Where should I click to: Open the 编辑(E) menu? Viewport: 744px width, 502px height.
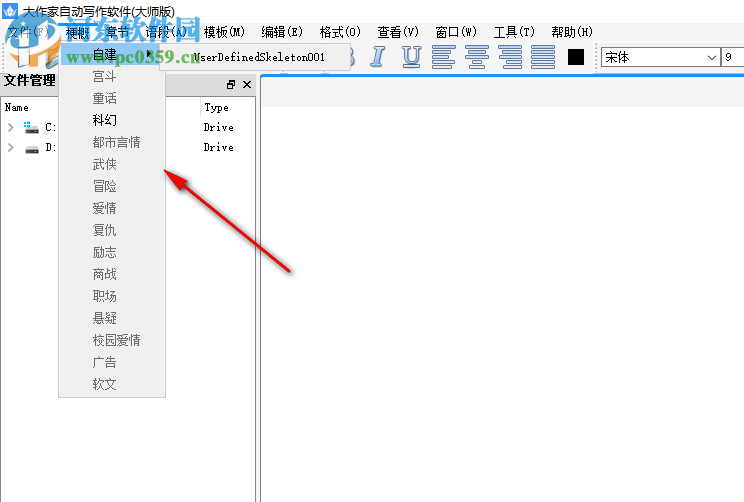click(282, 32)
